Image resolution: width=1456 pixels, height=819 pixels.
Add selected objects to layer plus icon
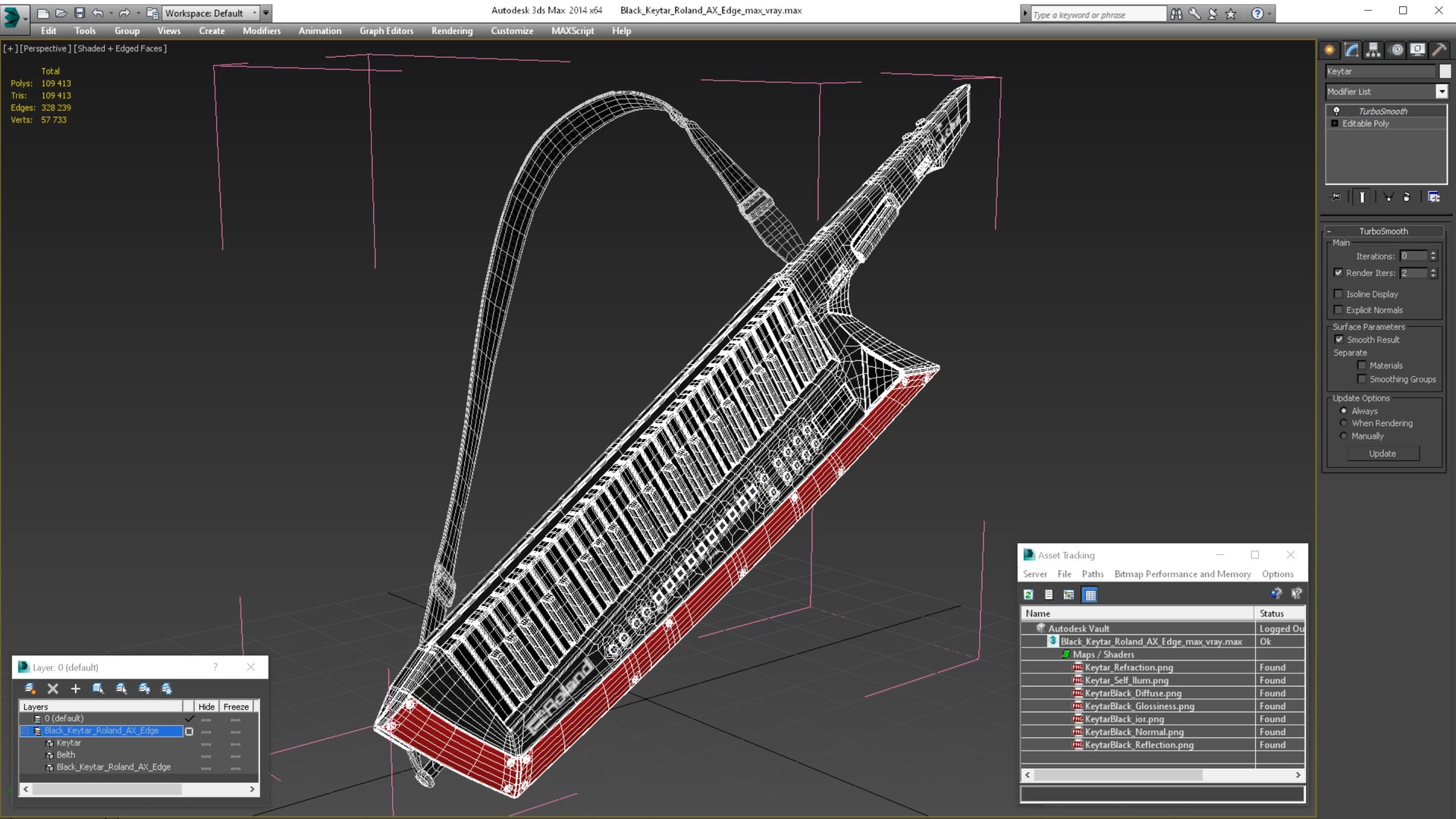point(75,689)
